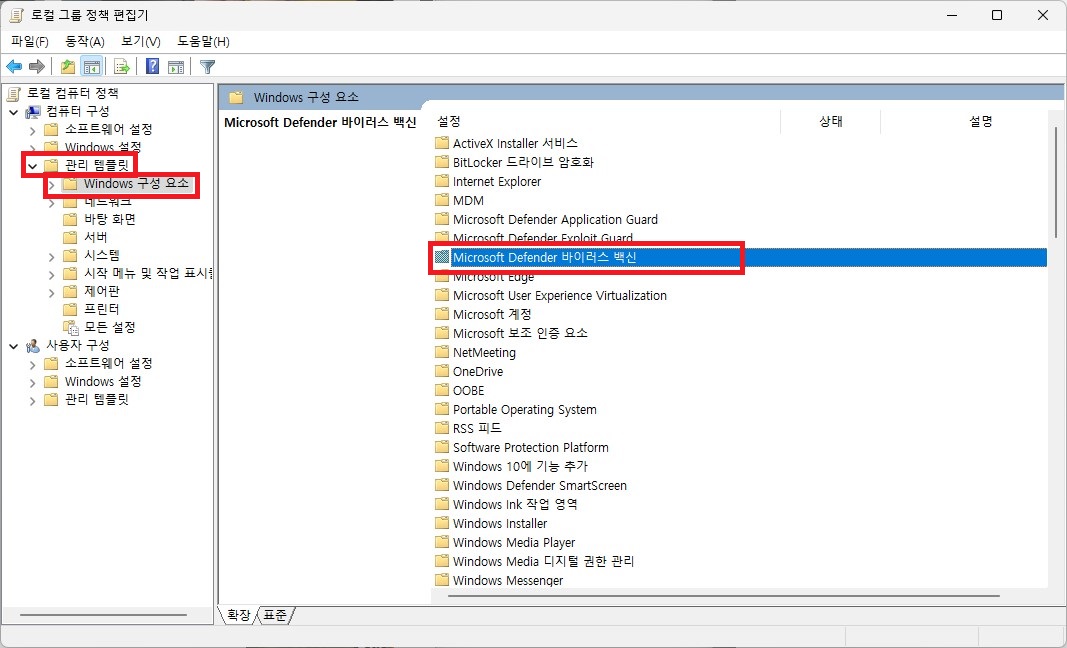1067x648 pixels.
Task: Toggle the Show/Hide action pane icon
Action: 176,67
